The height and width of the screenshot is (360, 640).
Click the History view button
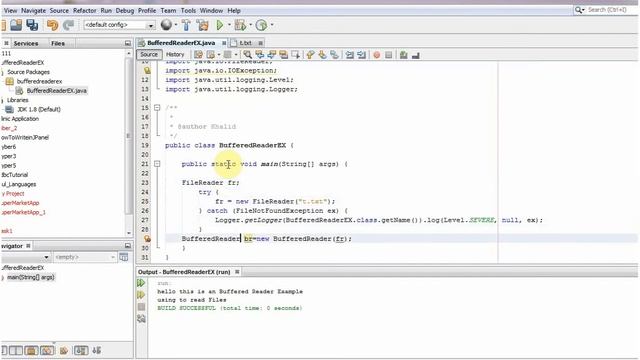(x=175, y=54)
